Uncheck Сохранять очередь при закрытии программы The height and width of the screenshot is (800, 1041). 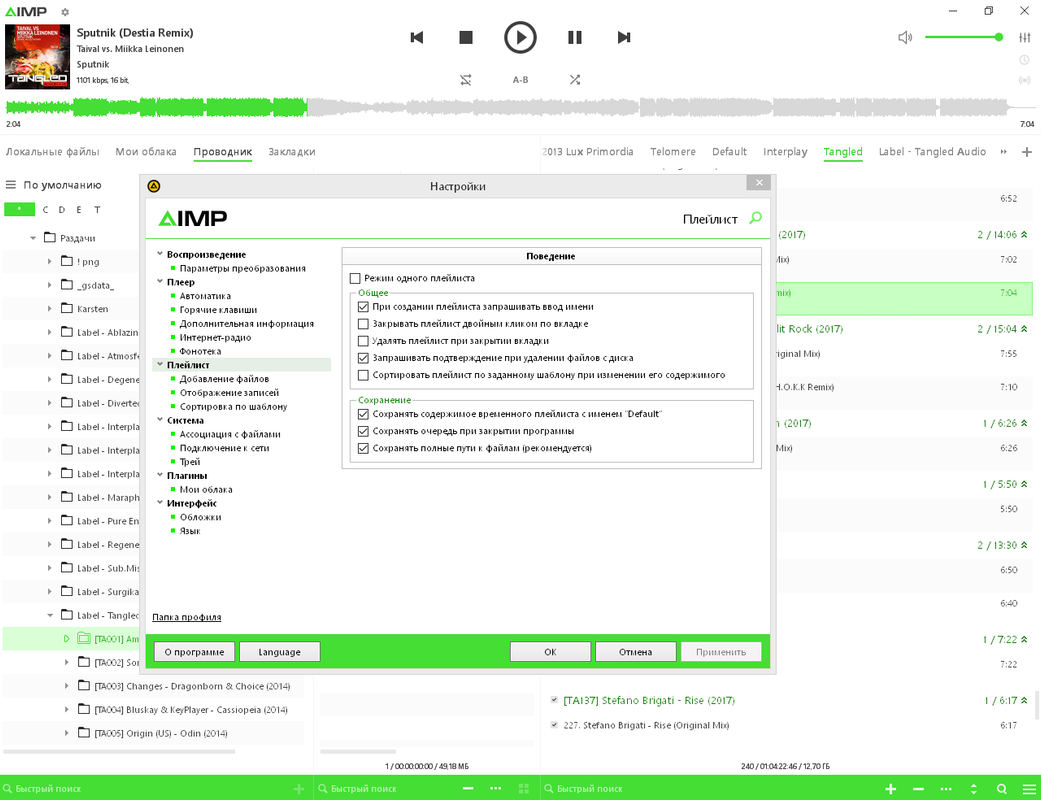363,431
